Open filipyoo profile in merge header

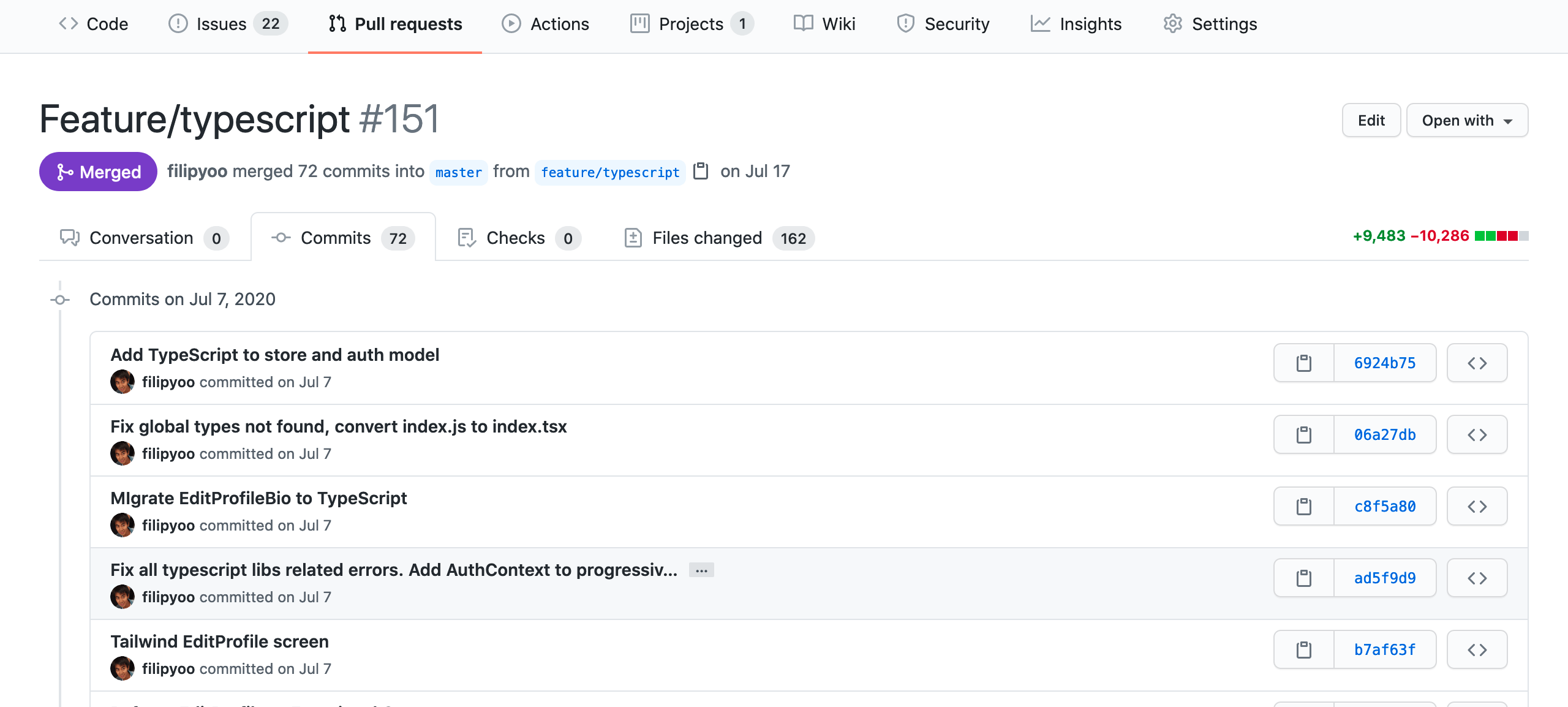tap(197, 171)
